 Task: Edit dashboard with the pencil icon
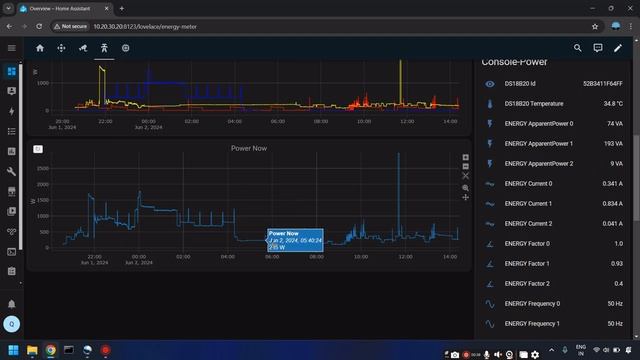pyautogui.click(x=618, y=48)
